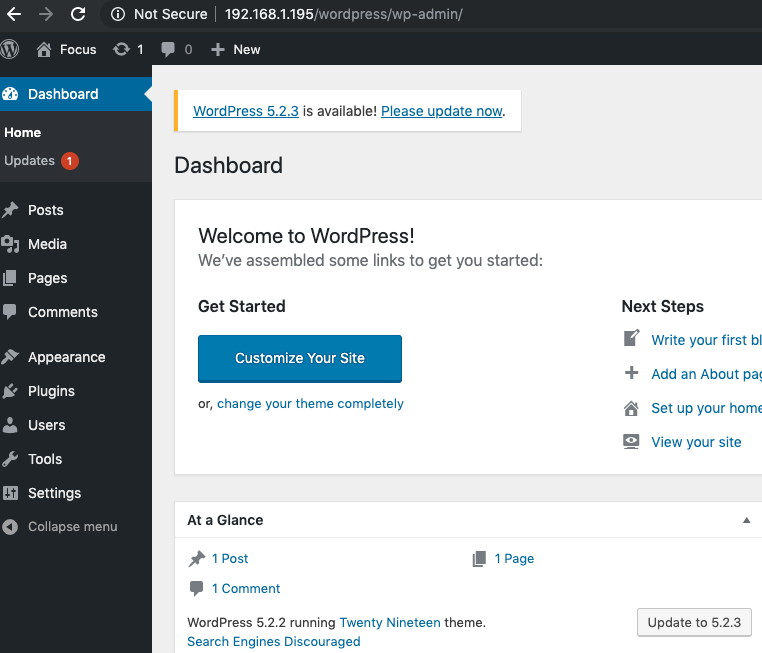This screenshot has width=762, height=653.
Task: Click Search Engines Discouraged link
Action: pos(274,641)
